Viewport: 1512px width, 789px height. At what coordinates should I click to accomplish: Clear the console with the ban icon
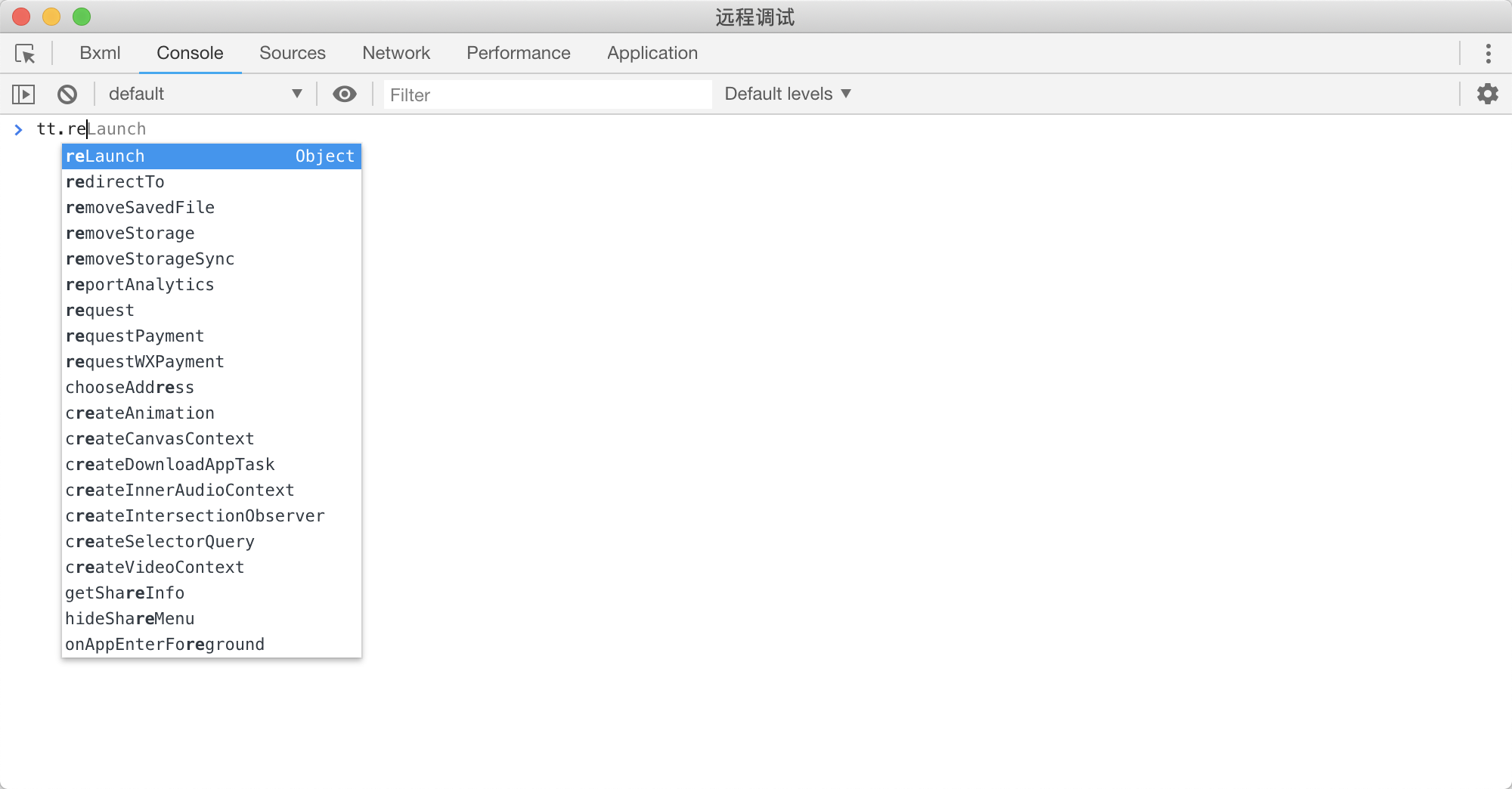(x=67, y=94)
